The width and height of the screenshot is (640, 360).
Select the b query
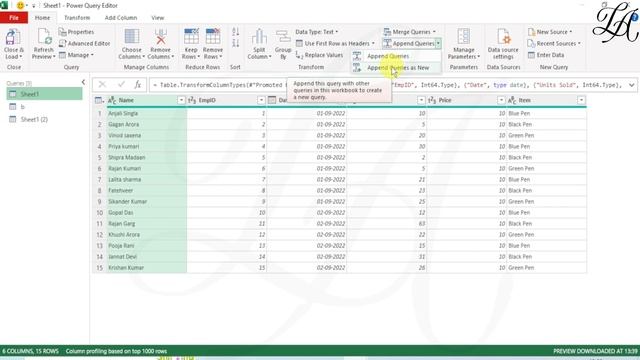[44, 107]
